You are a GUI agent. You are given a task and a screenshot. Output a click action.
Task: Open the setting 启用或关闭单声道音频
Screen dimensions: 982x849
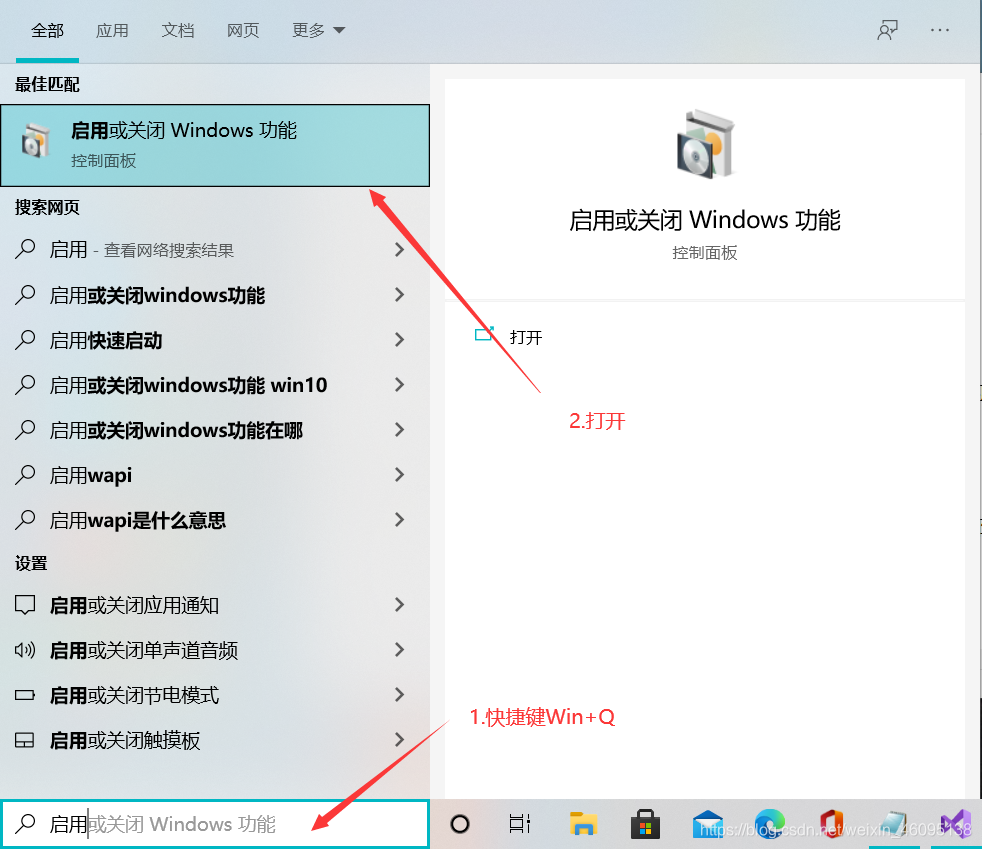click(x=215, y=651)
